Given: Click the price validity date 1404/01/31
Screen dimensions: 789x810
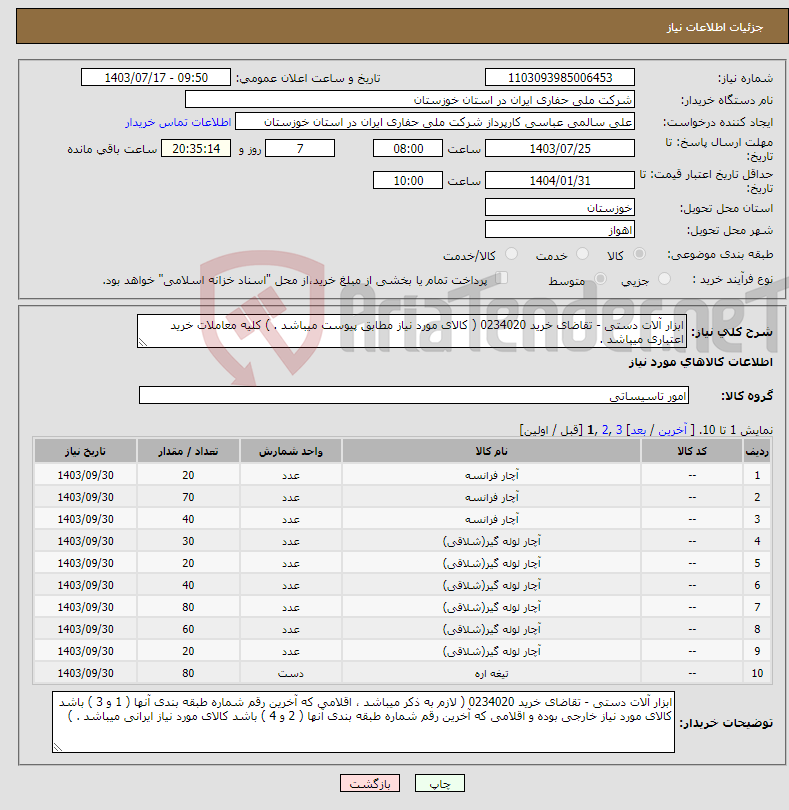Looking at the screenshot, I should (x=560, y=180).
